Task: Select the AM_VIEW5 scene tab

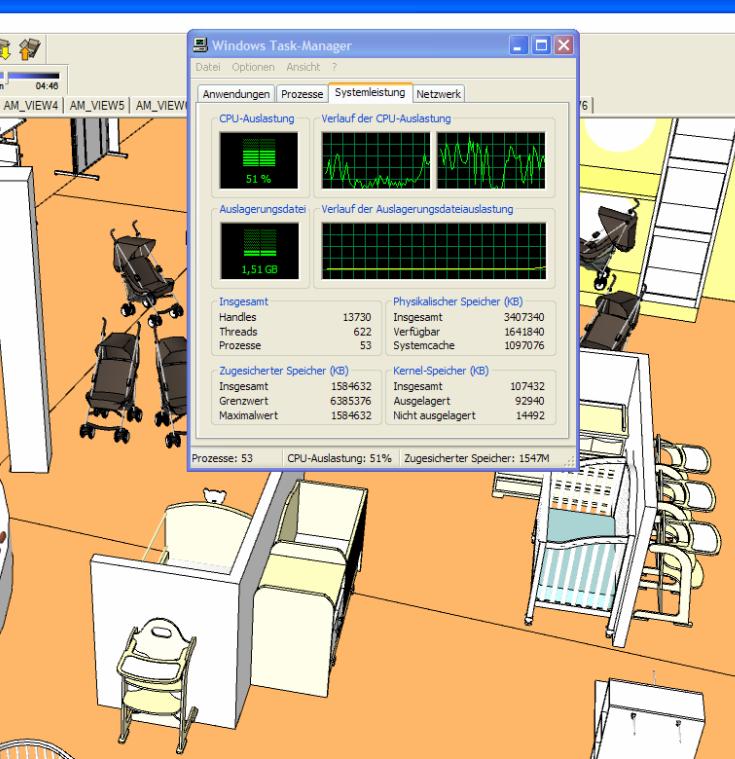Action: pos(97,106)
